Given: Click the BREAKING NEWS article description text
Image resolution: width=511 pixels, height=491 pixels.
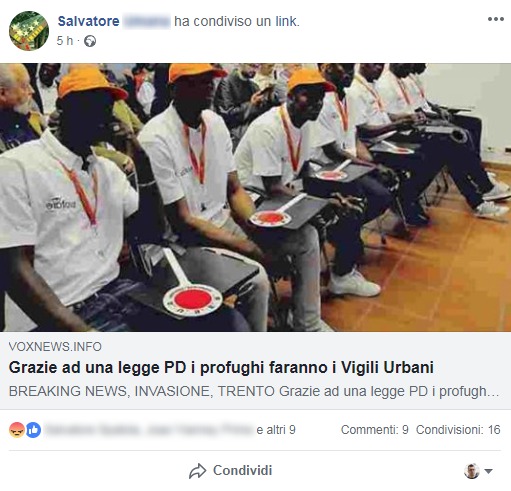Looking at the screenshot, I should 254,391.
